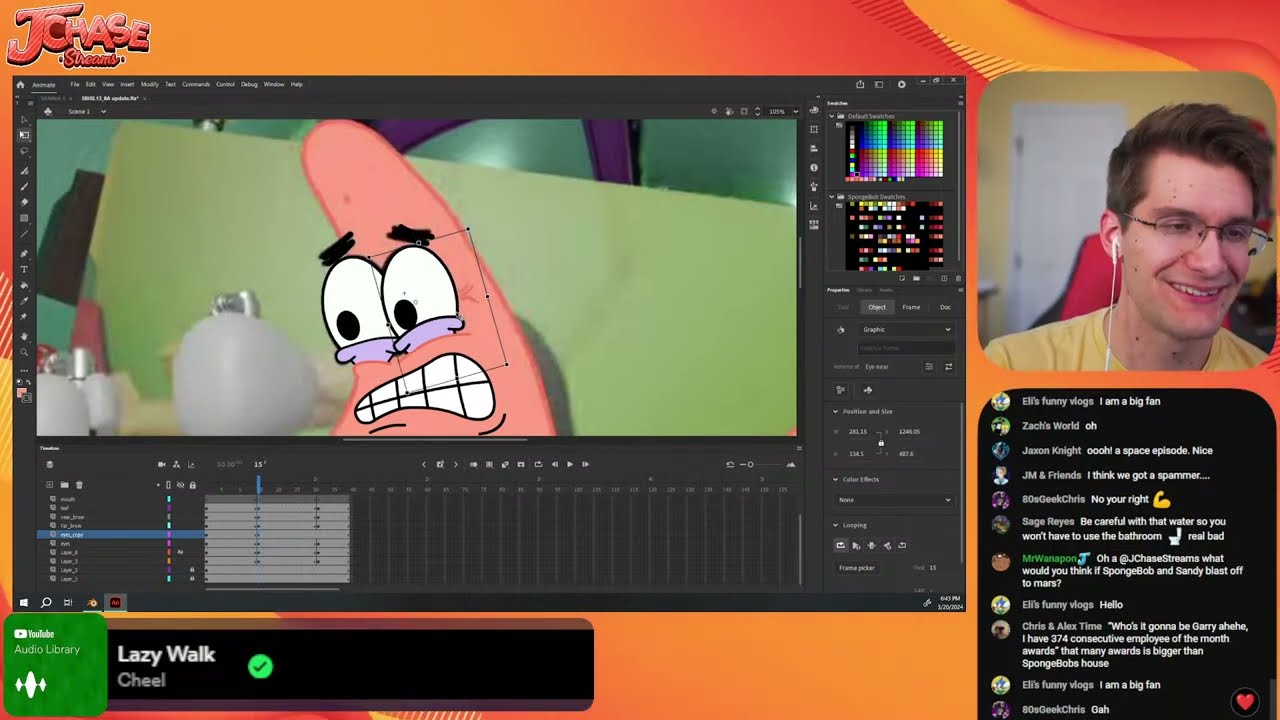Select the Selection arrow tool

[x=24, y=119]
